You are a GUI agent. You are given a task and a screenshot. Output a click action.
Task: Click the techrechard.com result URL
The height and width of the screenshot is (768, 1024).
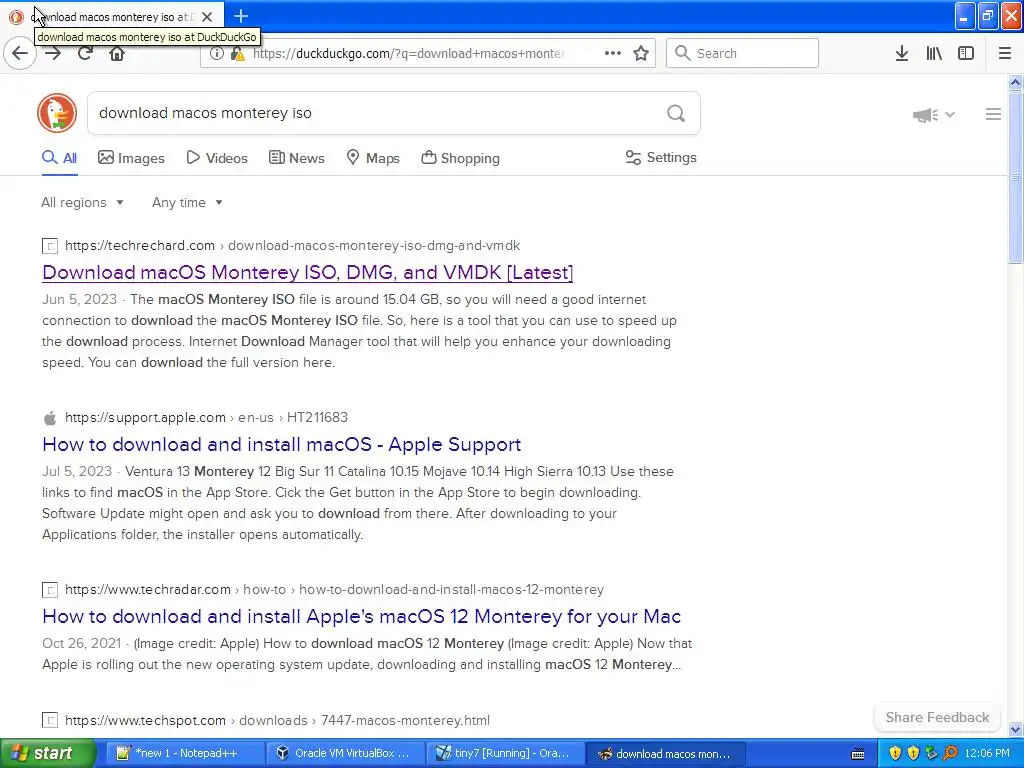click(293, 246)
